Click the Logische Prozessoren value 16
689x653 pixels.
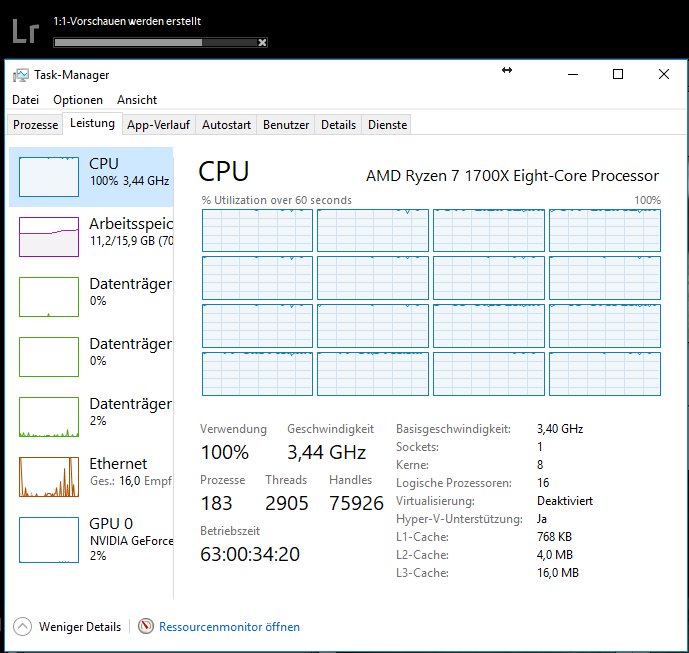(x=543, y=482)
